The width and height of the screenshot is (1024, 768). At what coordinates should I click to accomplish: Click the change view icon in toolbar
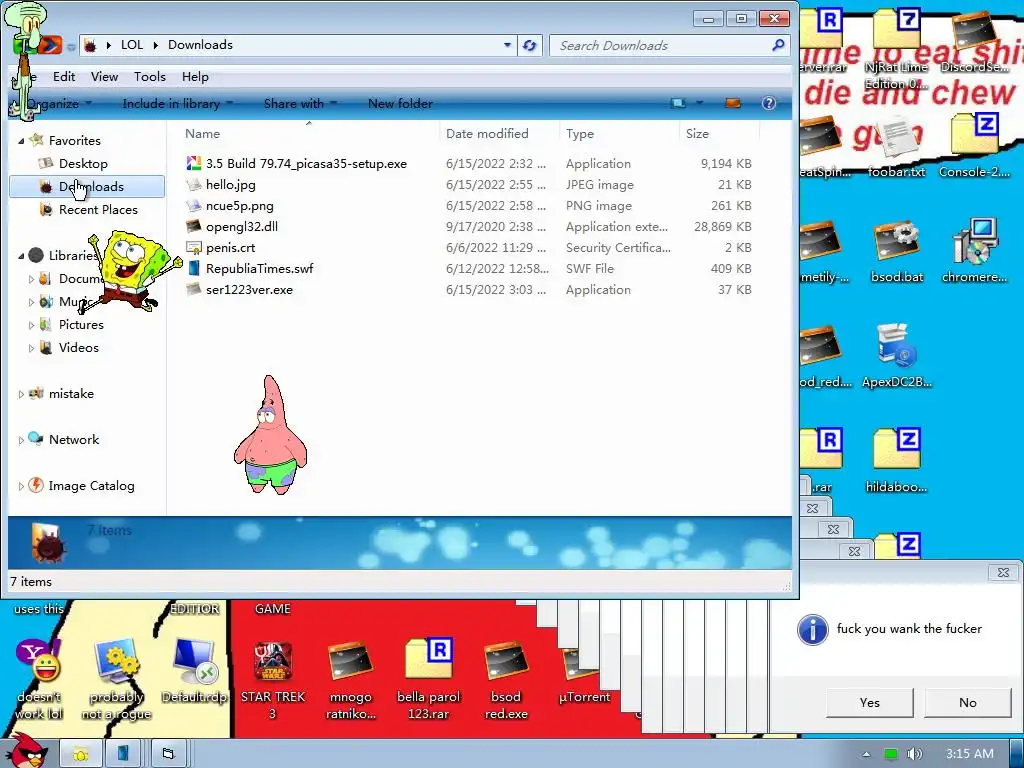(679, 103)
